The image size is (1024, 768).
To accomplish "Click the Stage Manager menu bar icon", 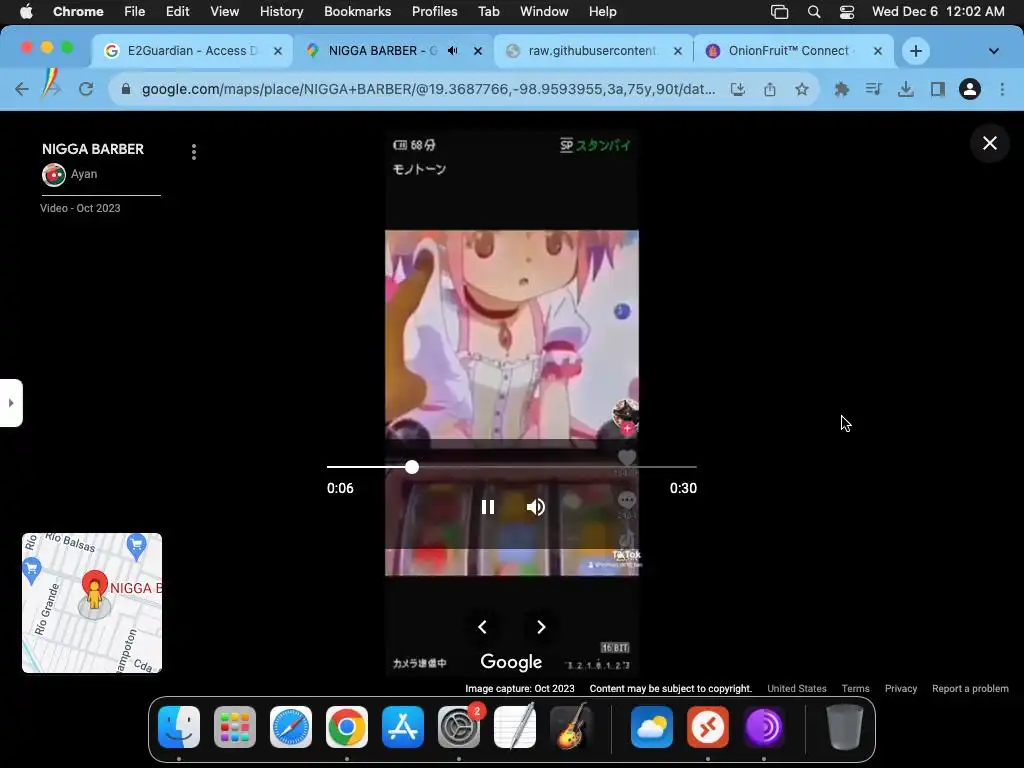I will click(x=779, y=12).
